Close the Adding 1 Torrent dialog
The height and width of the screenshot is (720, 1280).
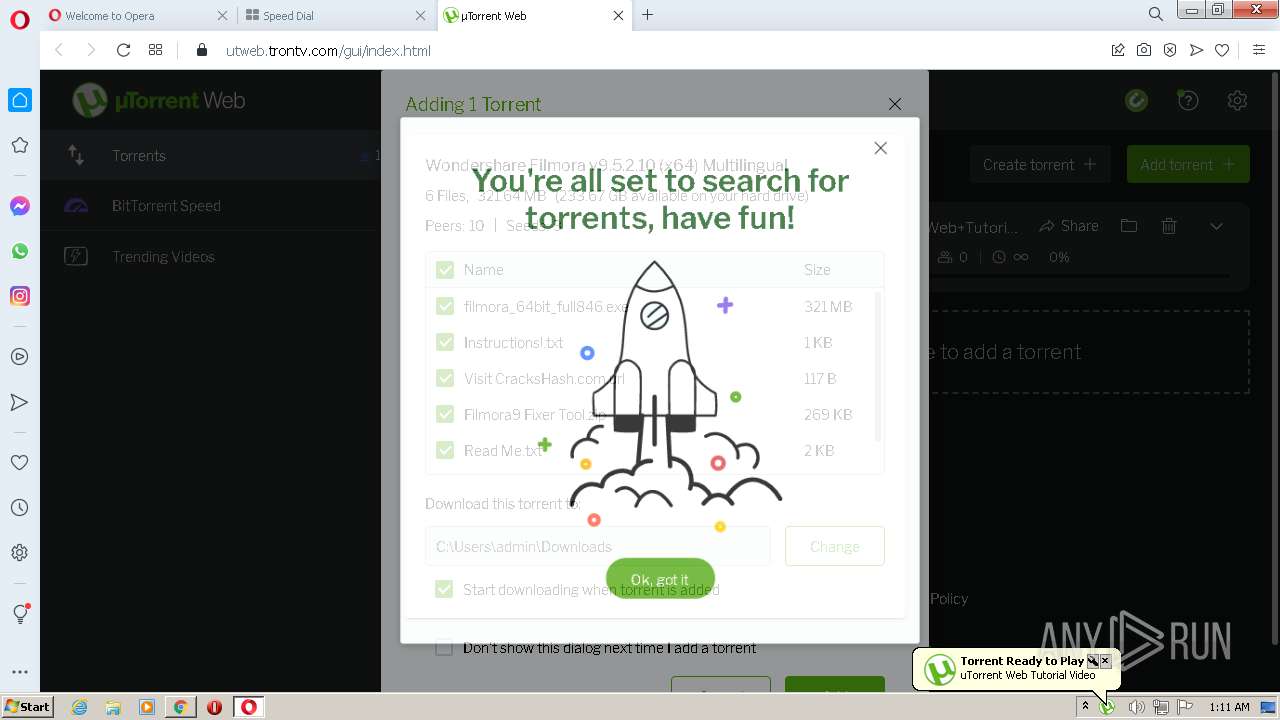point(895,104)
